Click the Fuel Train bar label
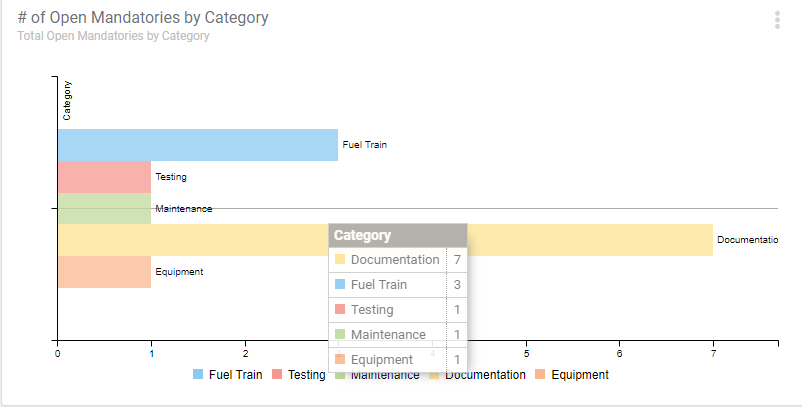 coord(365,145)
